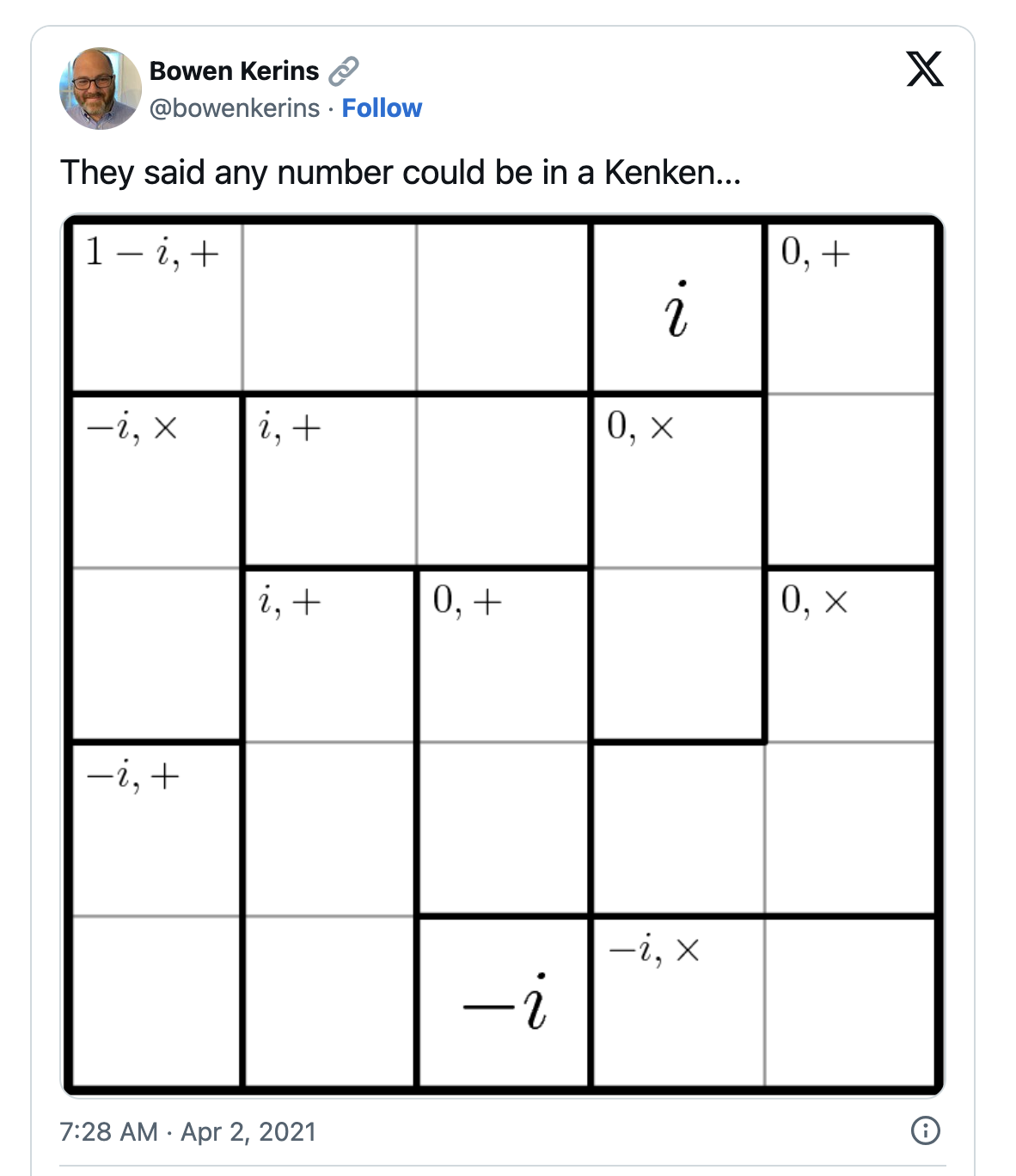Click the bottom-row cell labeled −i, ×
Viewport: 1016px width, 1176px height.
(677, 1001)
